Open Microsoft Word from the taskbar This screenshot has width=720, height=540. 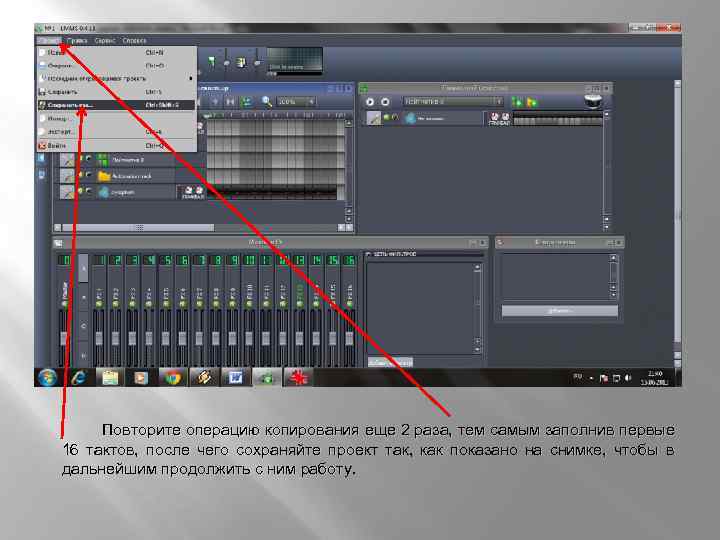(x=235, y=377)
